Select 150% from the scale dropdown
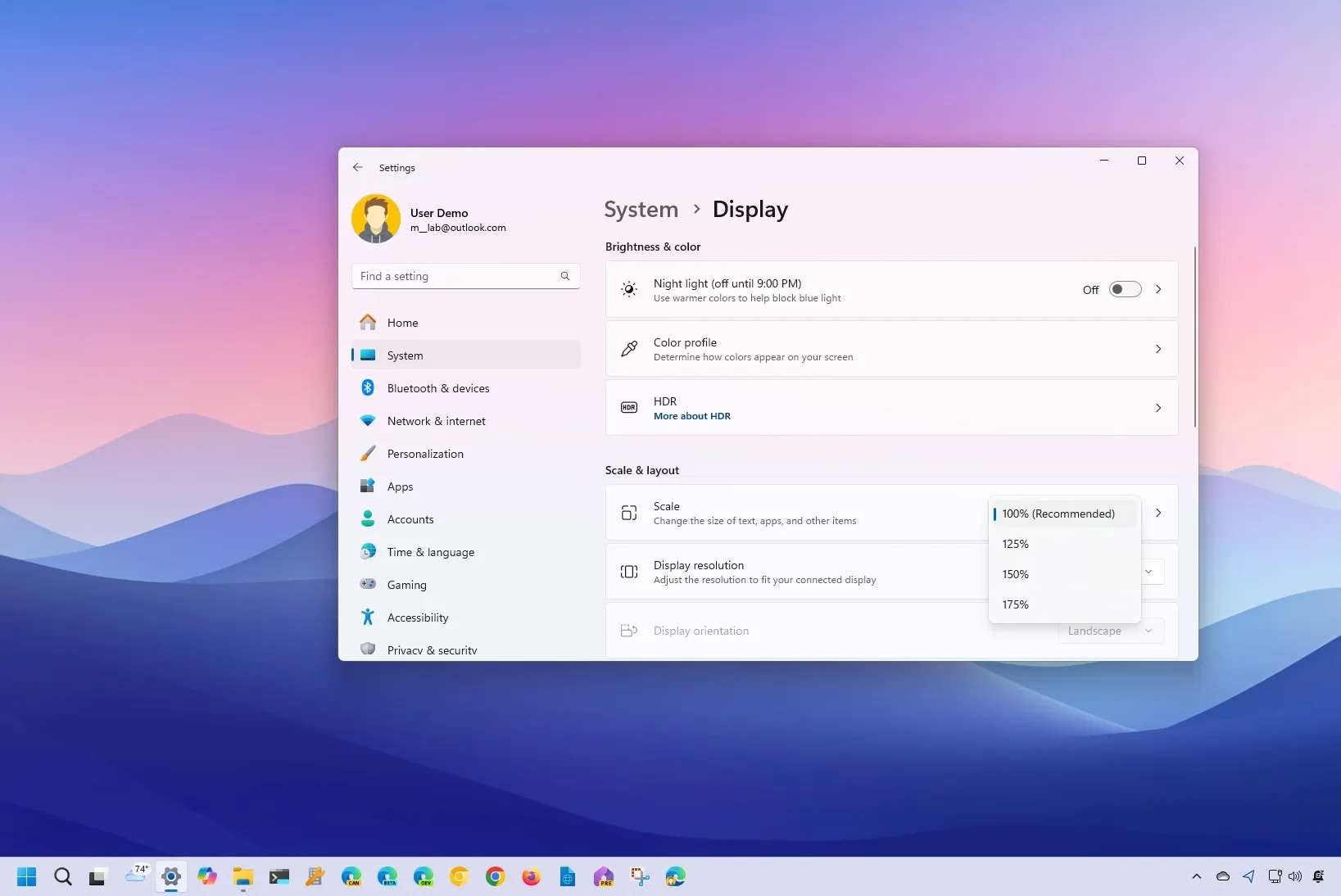 (1015, 574)
